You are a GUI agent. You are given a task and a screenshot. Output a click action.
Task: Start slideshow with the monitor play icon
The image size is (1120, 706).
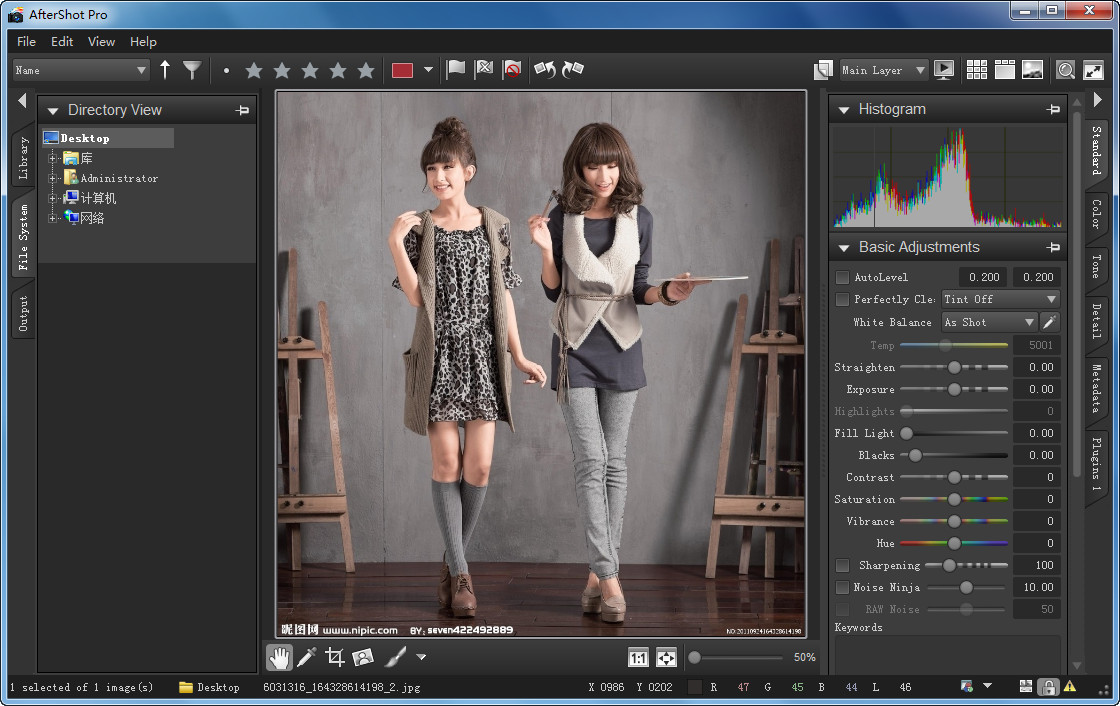click(x=943, y=70)
